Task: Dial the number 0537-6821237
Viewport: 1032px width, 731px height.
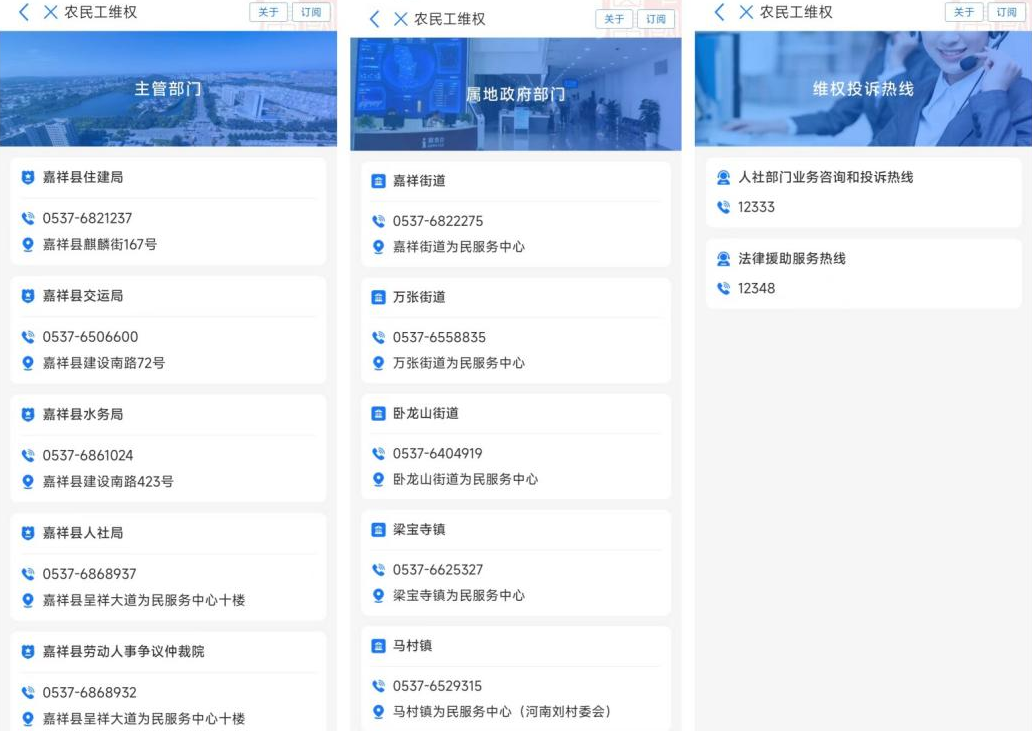Action: pyautogui.click(x=87, y=218)
